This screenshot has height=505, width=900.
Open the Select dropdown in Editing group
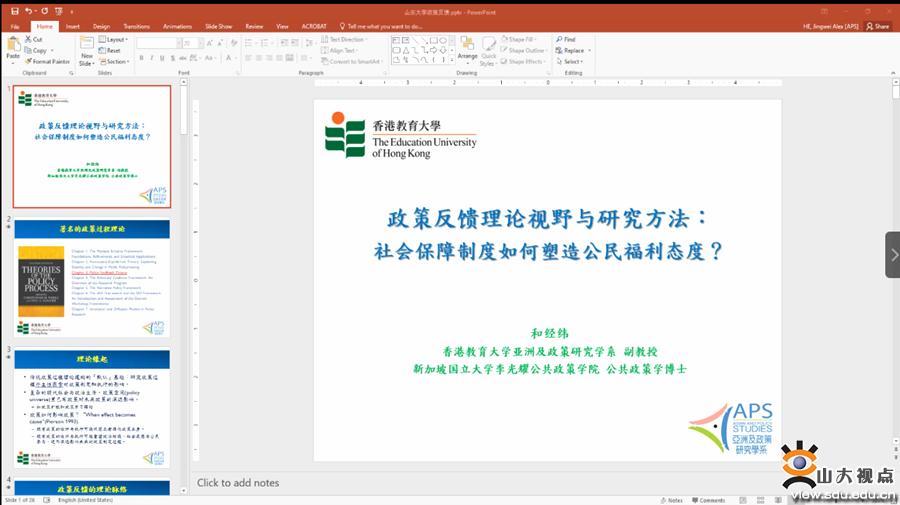[x=569, y=61]
